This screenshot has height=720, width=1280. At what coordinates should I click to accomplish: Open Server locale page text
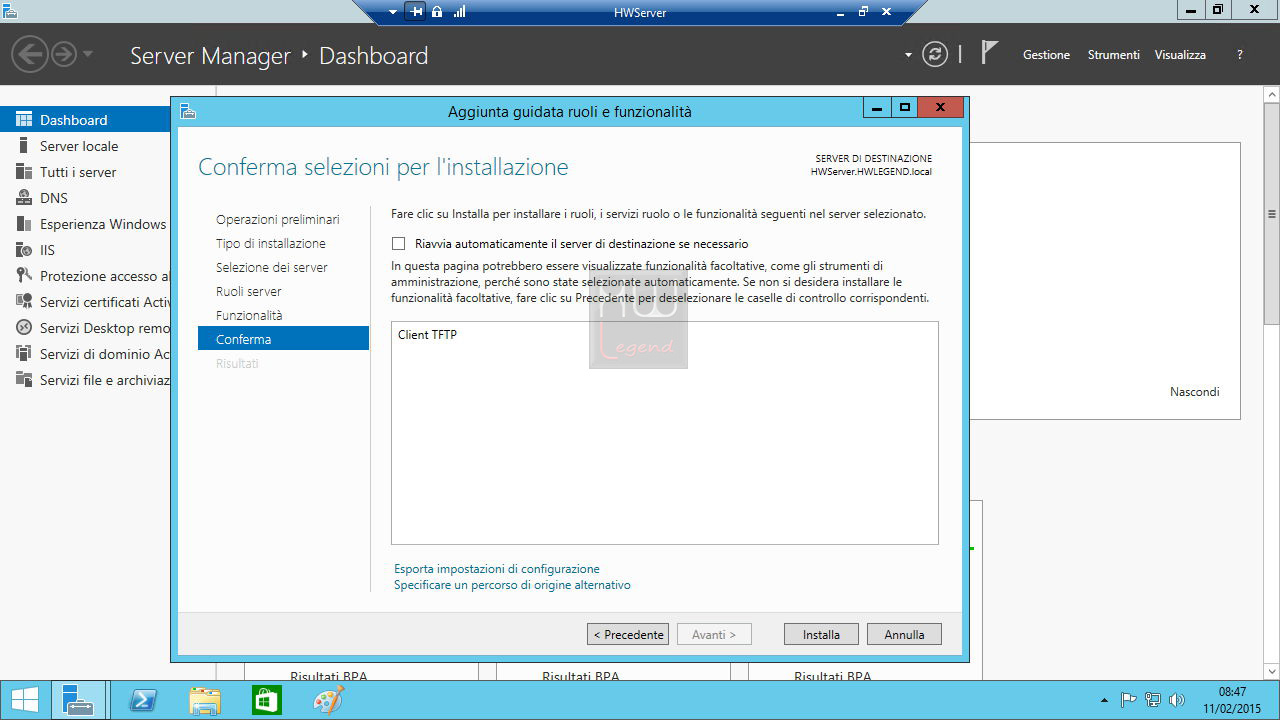(79, 146)
